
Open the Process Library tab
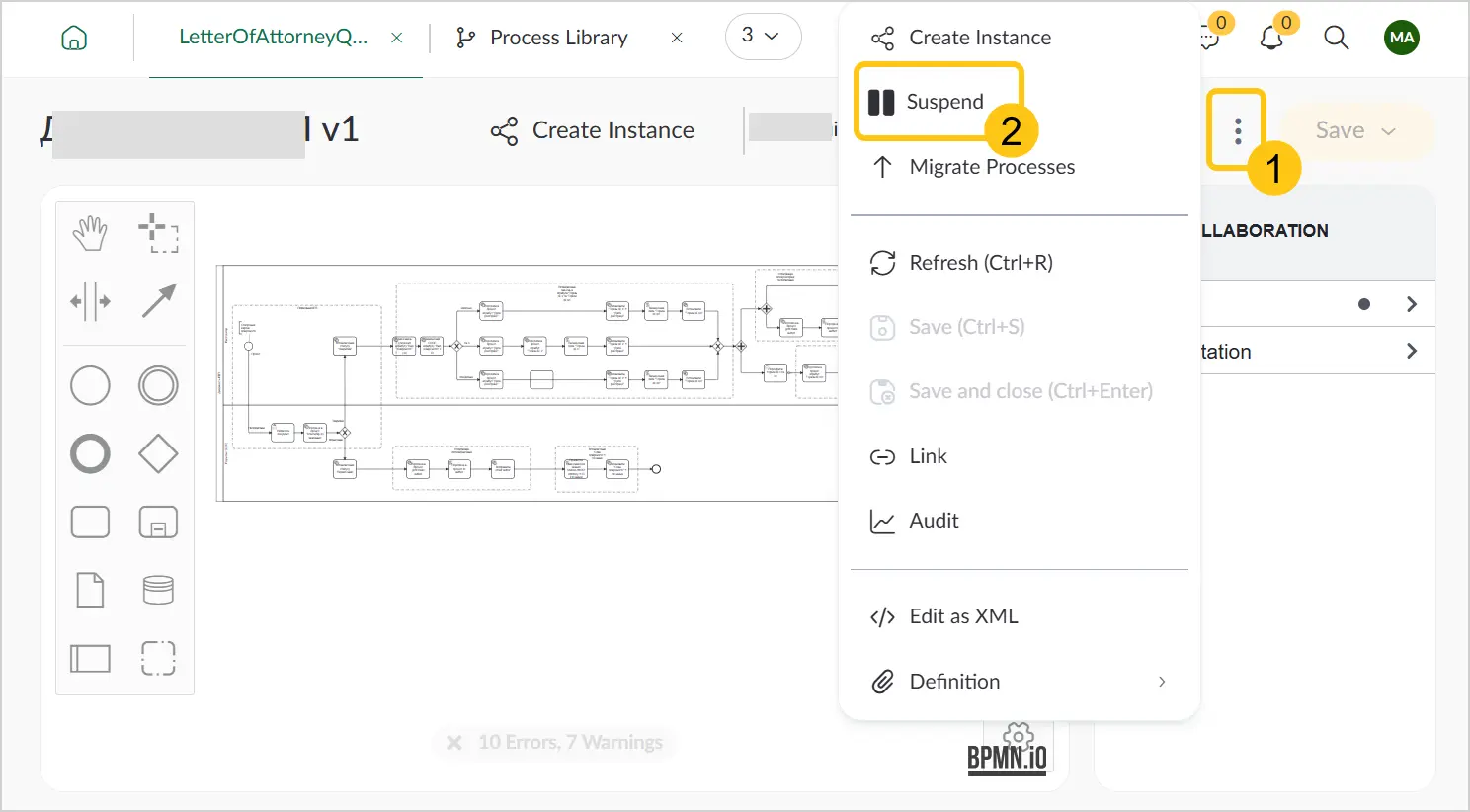tap(542, 38)
